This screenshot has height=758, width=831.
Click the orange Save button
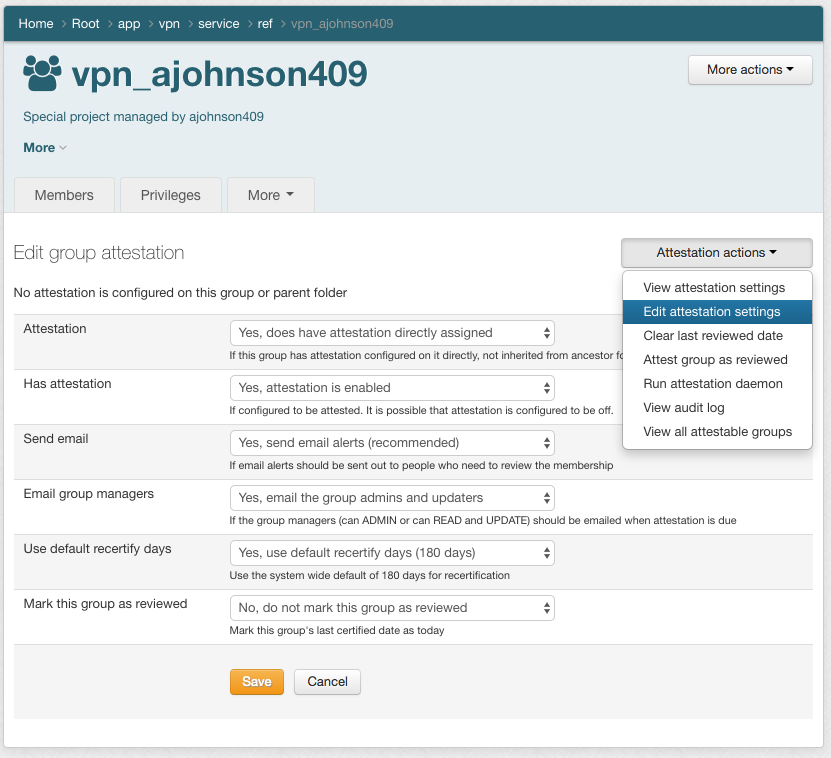point(257,682)
